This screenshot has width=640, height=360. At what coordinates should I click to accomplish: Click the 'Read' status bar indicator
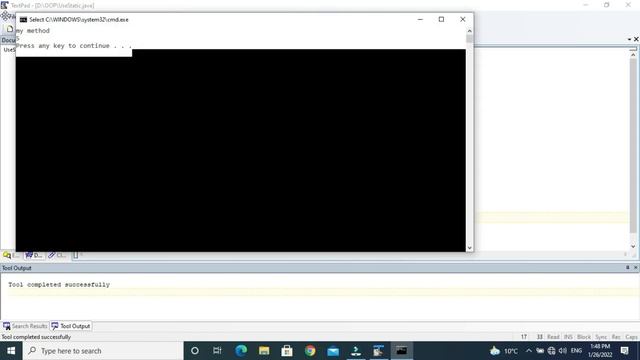[553, 337]
